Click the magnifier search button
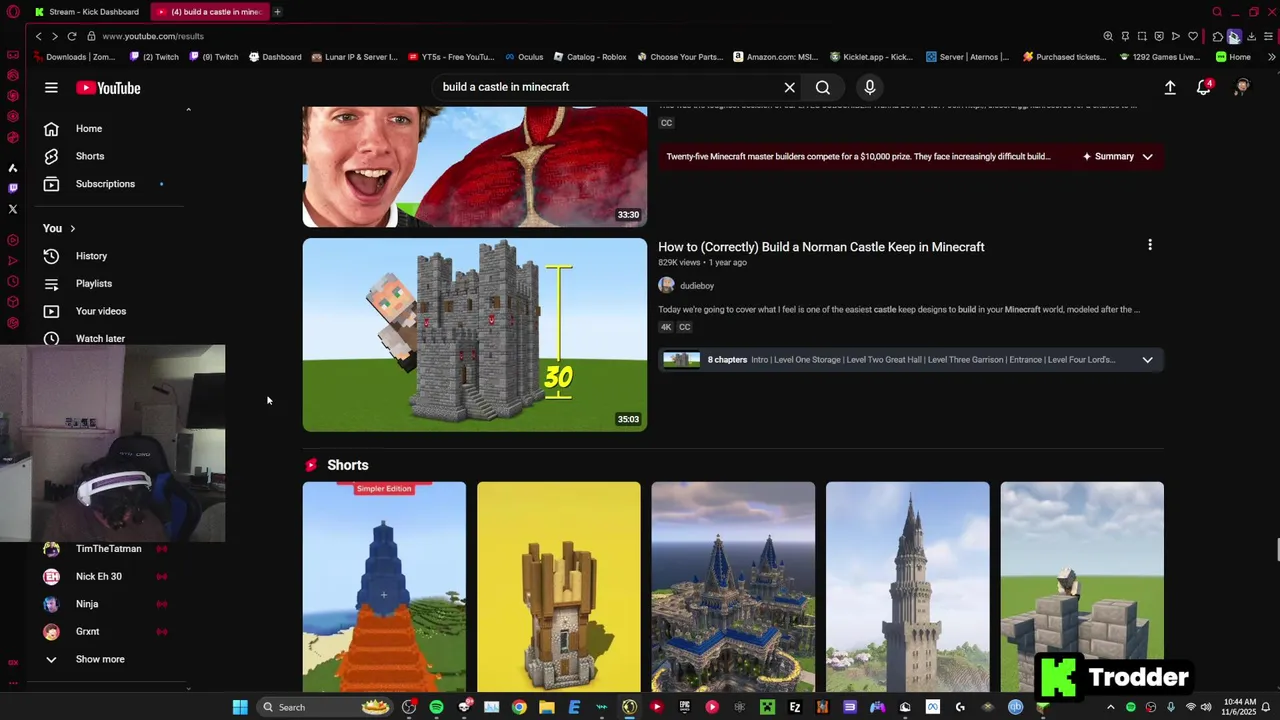The width and height of the screenshot is (1280, 720). (822, 87)
